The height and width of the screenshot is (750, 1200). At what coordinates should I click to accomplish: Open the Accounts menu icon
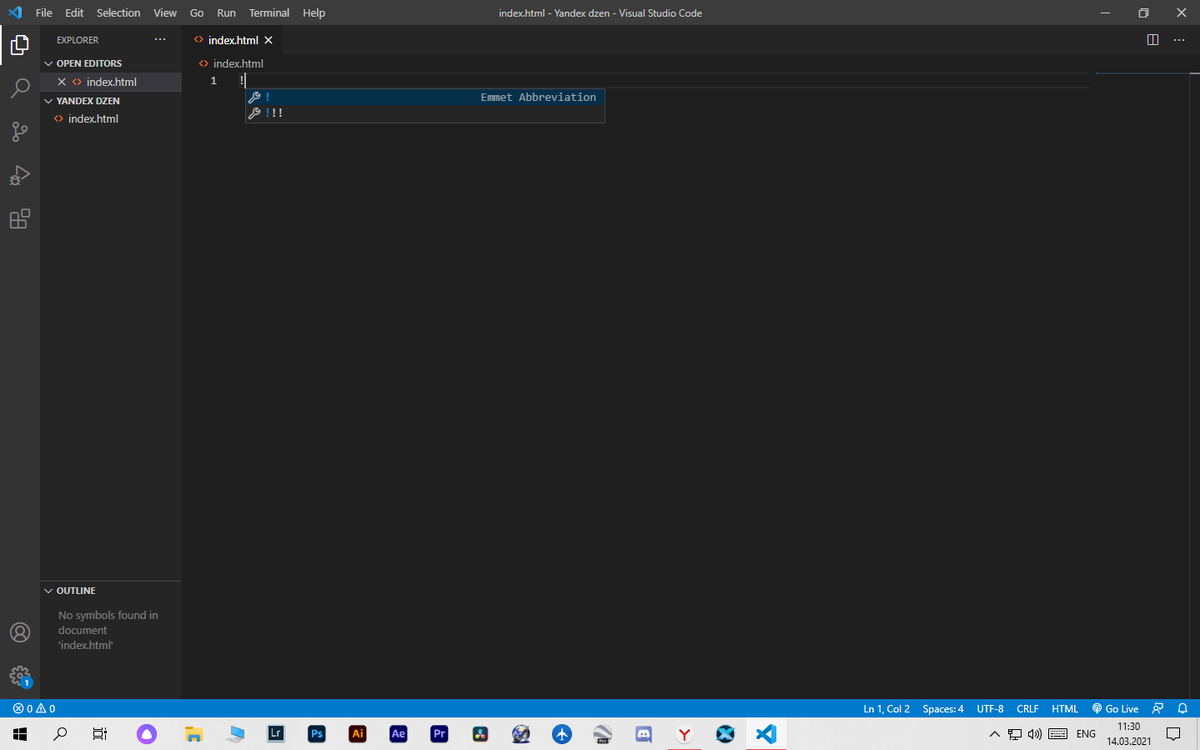pyautogui.click(x=20, y=633)
